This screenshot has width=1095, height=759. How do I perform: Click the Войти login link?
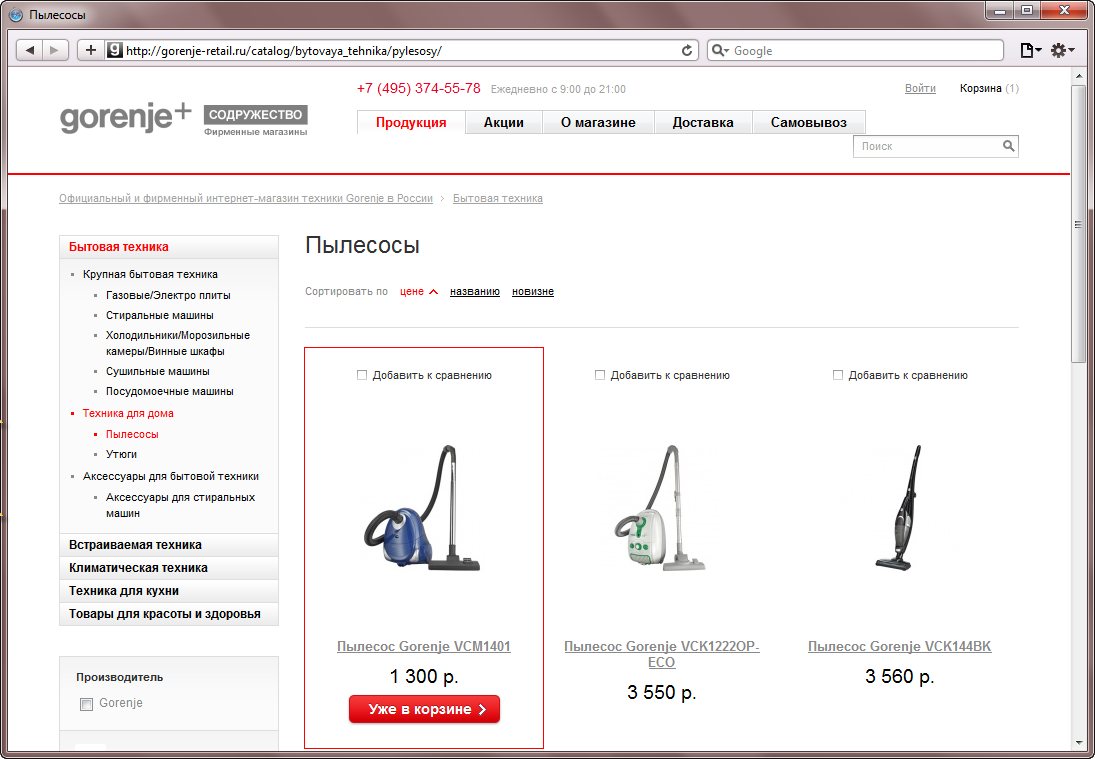(920, 88)
